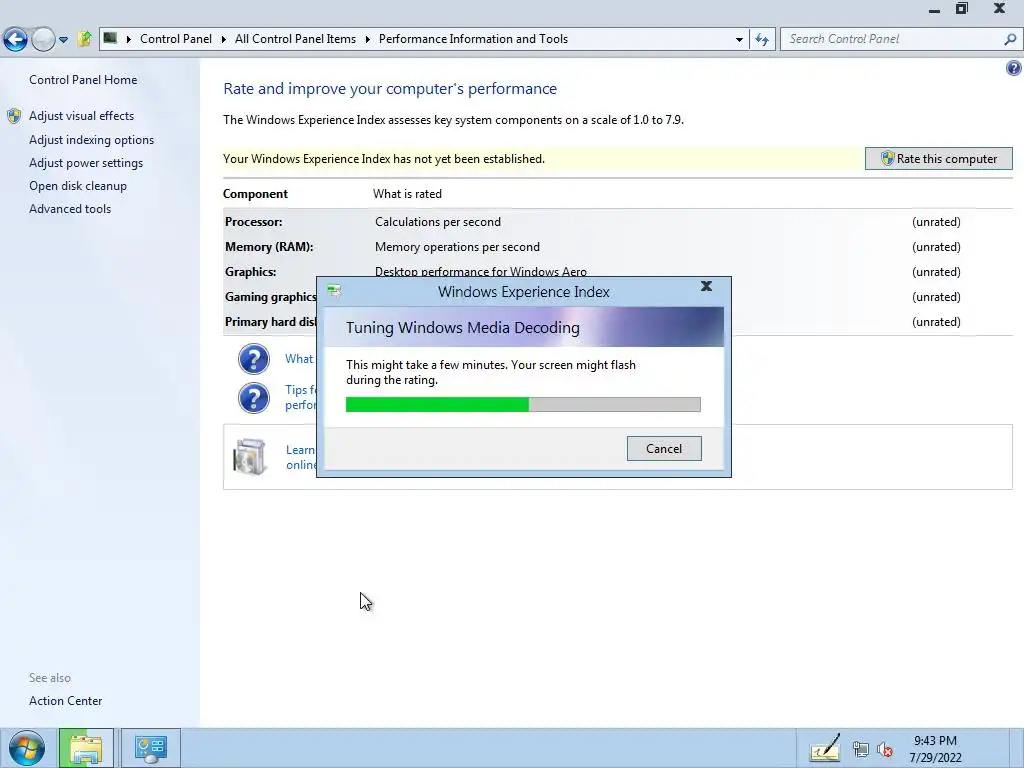The height and width of the screenshot is (768, 1024).
Task: Click the question mark icon beside 'Tips' link
Action: (253, 398)
